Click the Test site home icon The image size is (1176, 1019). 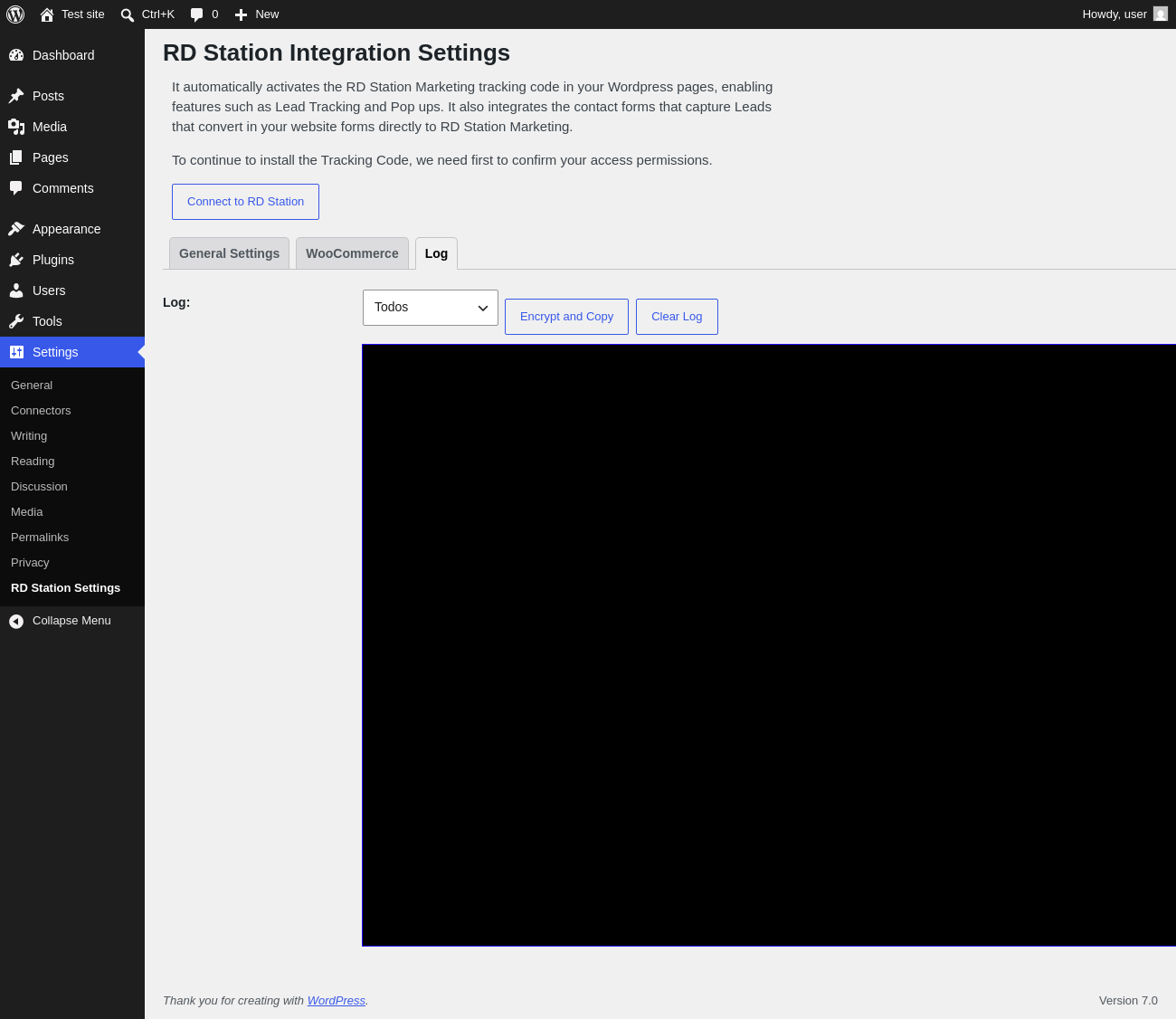click(47, 14)
